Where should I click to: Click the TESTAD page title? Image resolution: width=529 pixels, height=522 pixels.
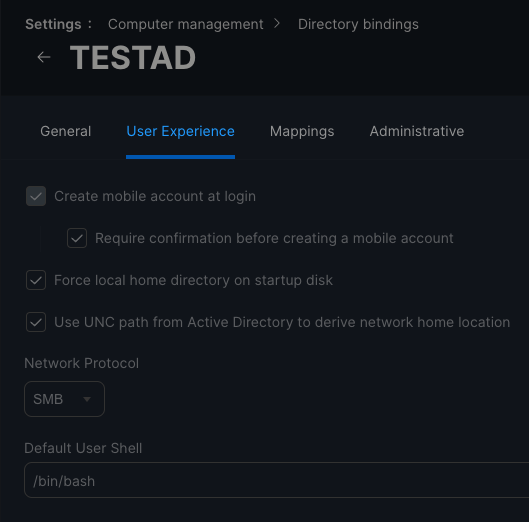point(133,58)
